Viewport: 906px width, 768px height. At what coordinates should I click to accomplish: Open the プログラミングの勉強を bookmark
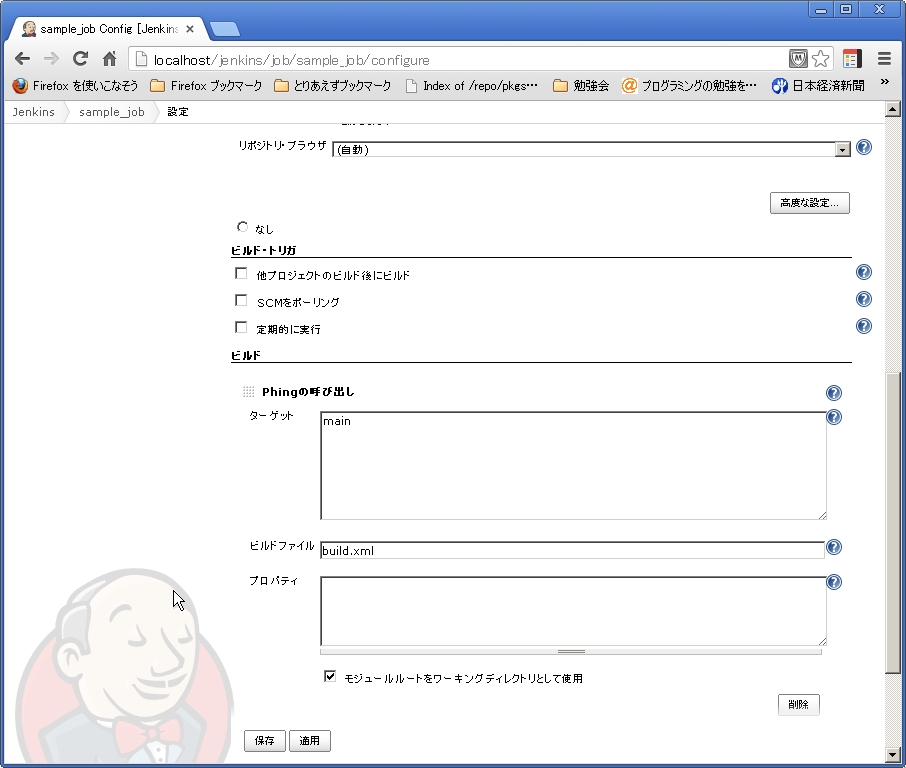689,86
